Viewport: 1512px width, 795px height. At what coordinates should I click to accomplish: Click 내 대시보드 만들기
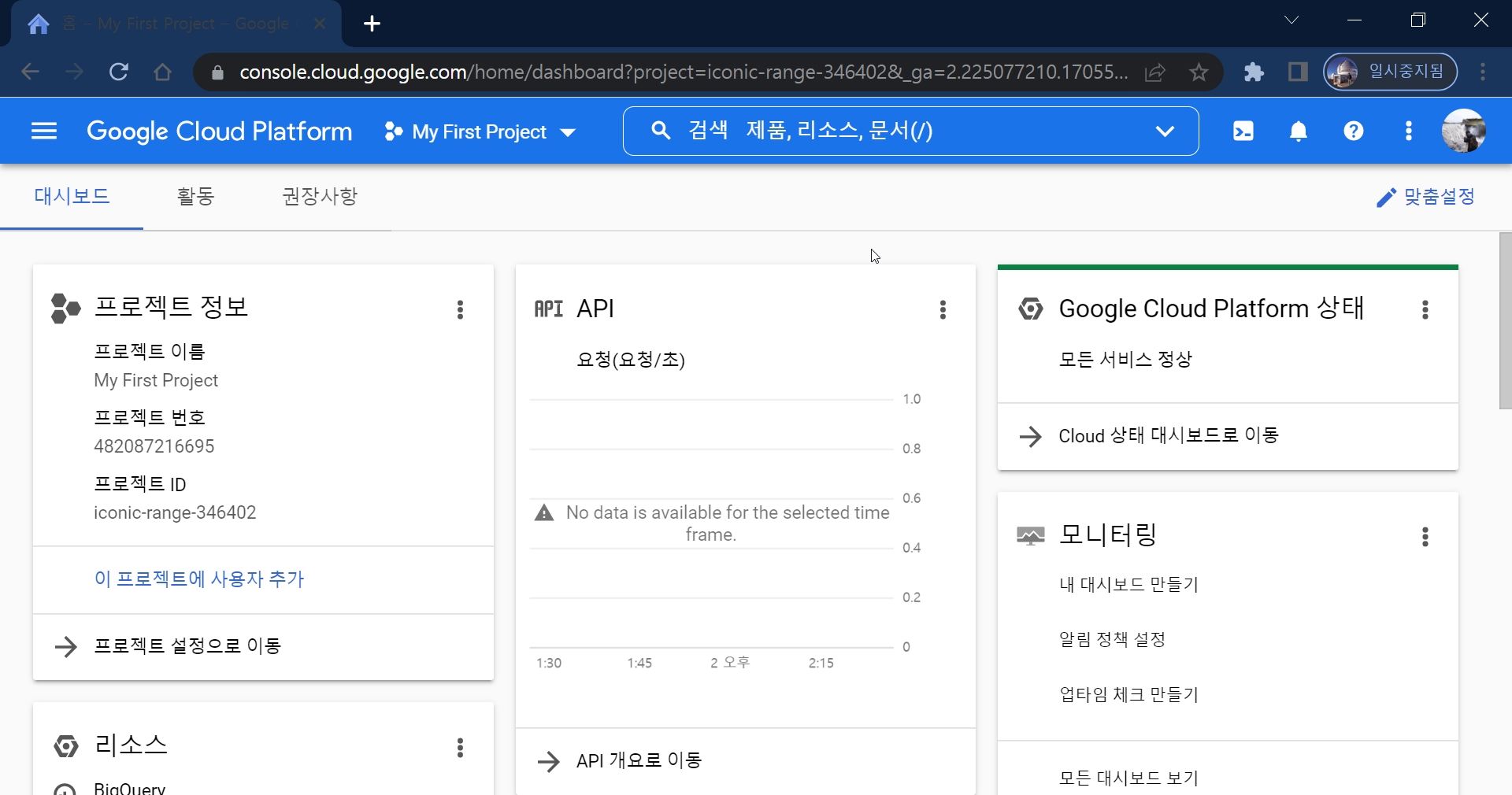(x=1128, y=585)
